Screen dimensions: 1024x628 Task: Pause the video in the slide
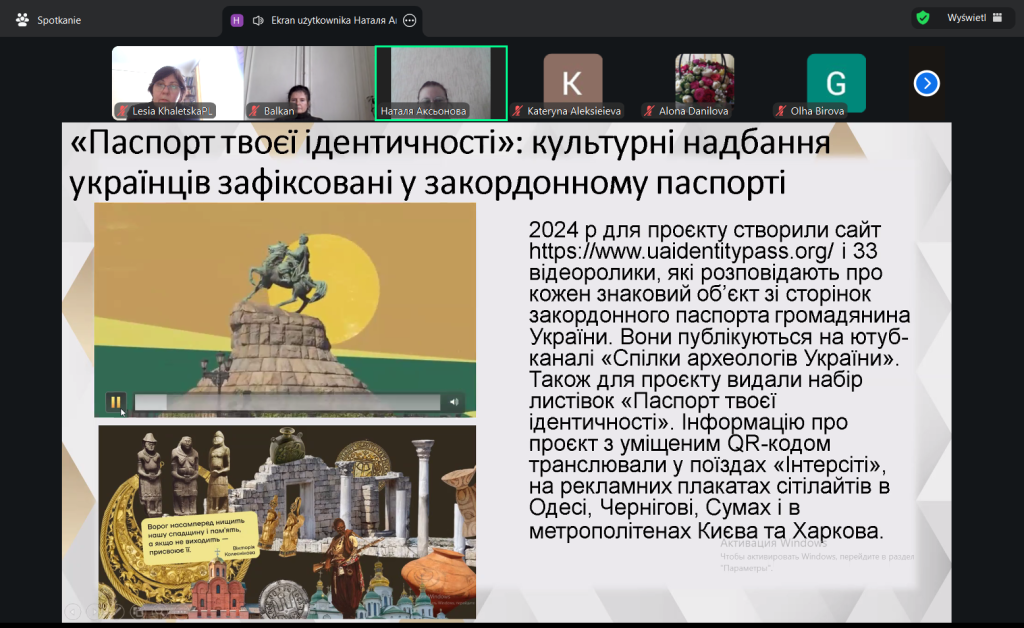pos(116,402)
